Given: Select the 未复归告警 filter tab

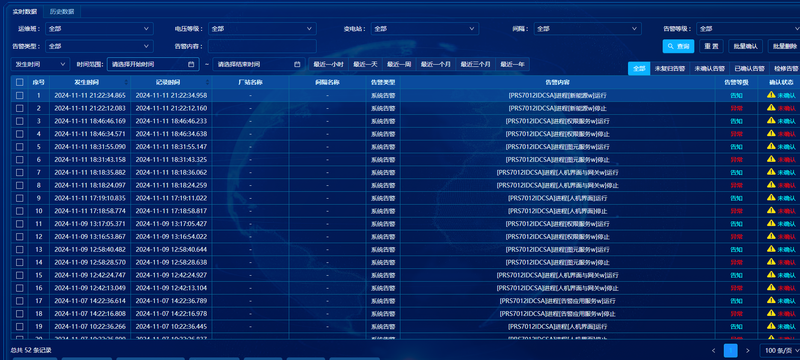Looking at the screenshot, I should (x=670, y=68).
